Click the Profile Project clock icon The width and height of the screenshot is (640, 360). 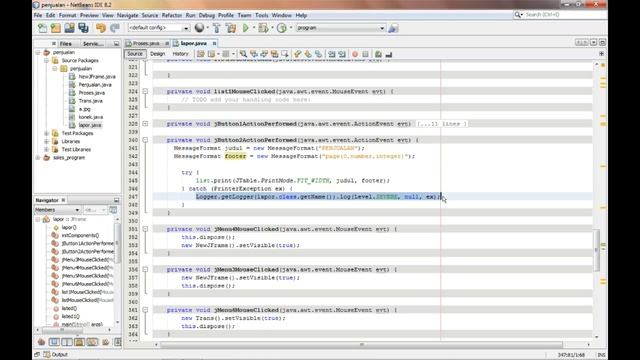(282, 28)
